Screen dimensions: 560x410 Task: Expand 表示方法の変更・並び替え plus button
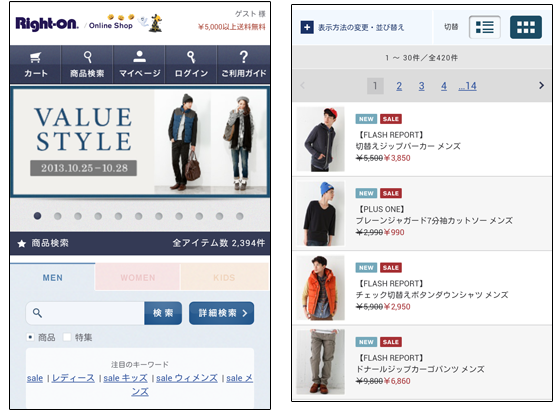pyautogui.click(x=307, y=27)
